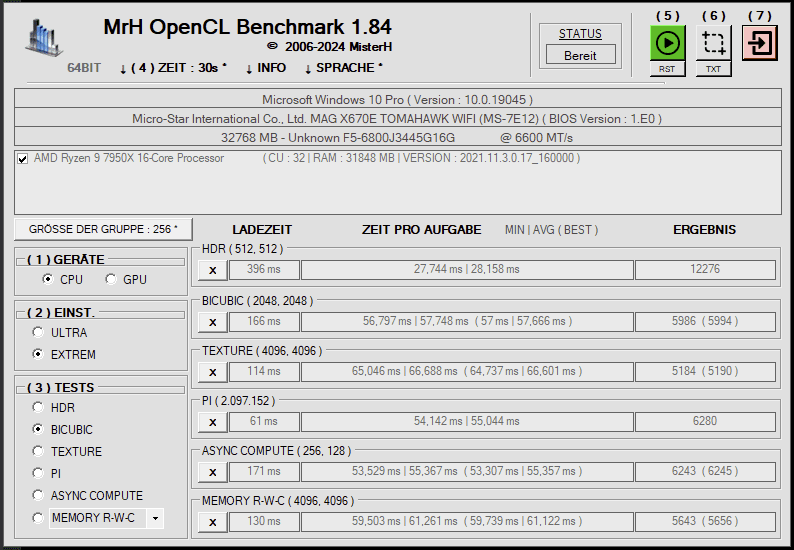794x550 pixels.
Task: Click the 64BIT label
Action: [84, 68]
